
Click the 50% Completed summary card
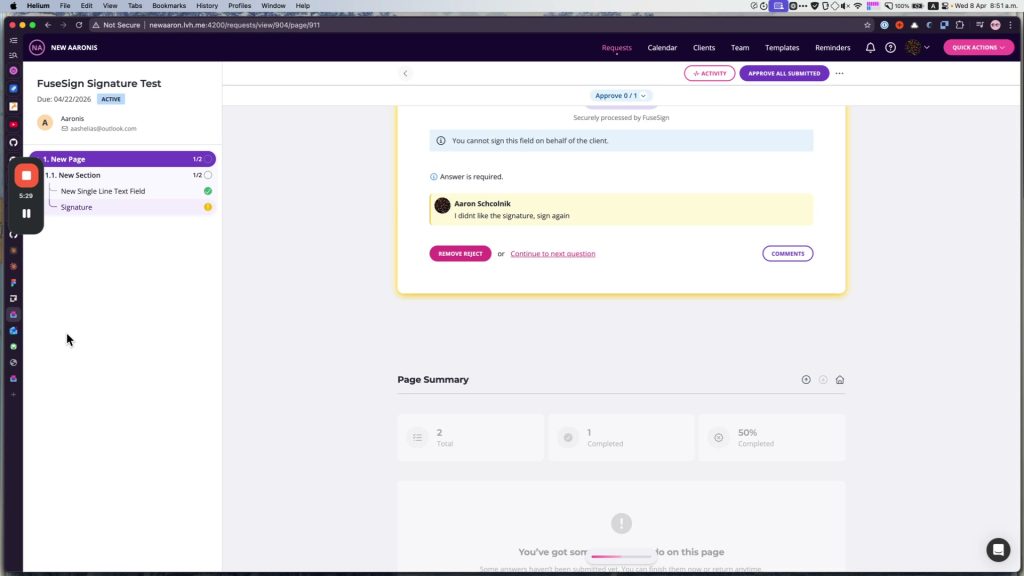771,438
